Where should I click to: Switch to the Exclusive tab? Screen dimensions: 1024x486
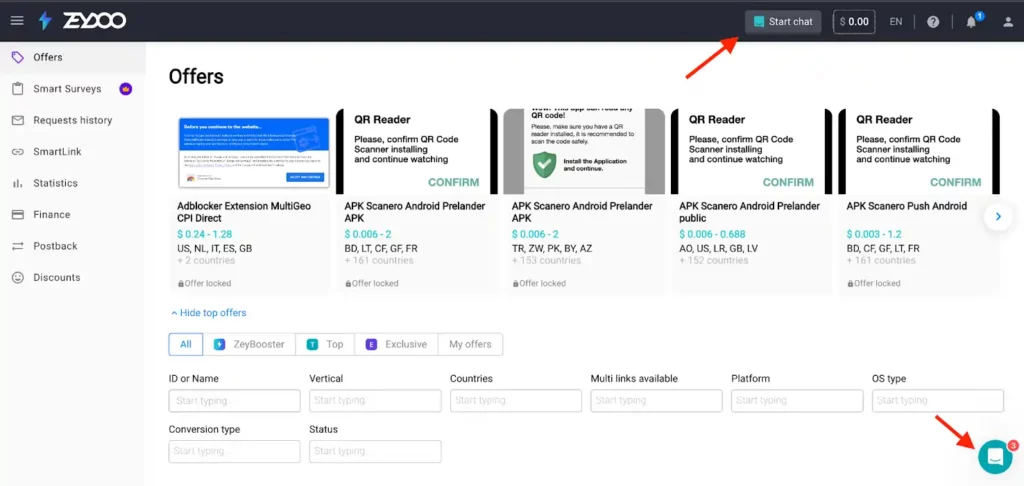pyautogui.click(x=397, y=344)
